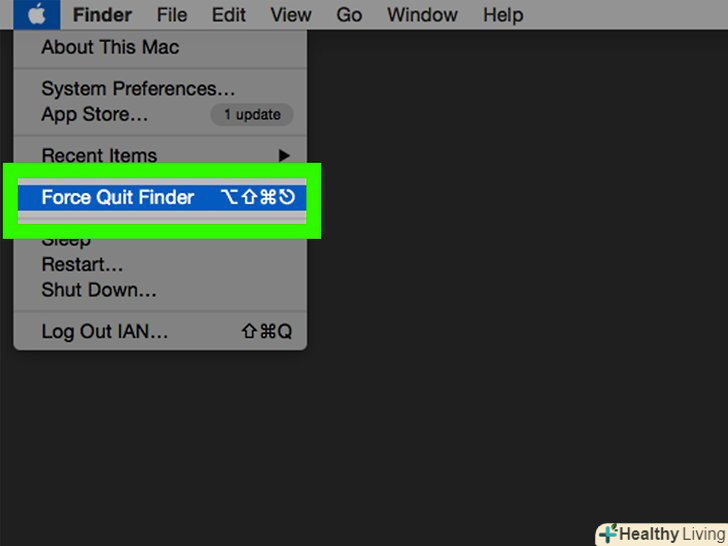This screenshot has height=546, width=728.
Task: Open System Preferences… from the Apple menu
Action: (x=138, y=89)
